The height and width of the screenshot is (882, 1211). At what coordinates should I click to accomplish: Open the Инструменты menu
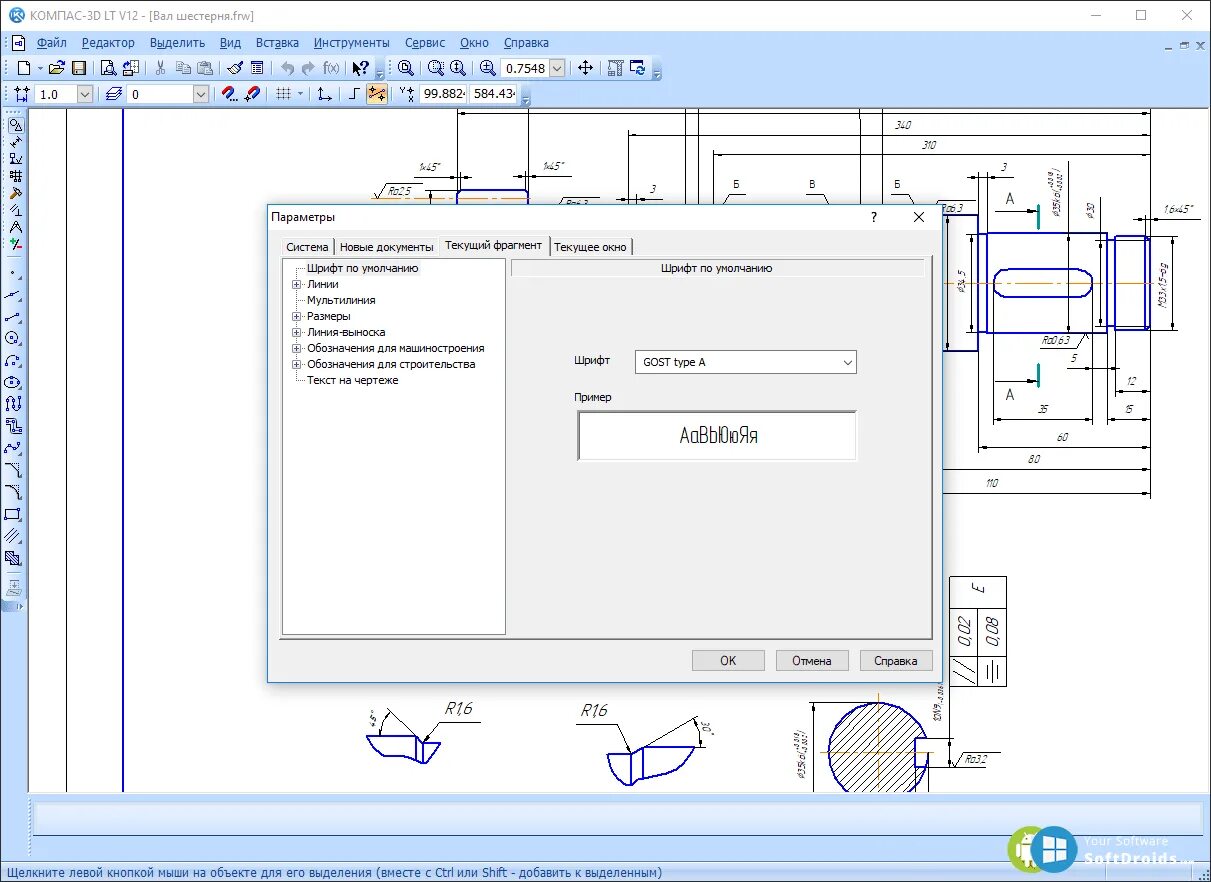pyautogui.click(x=351, y=43)
